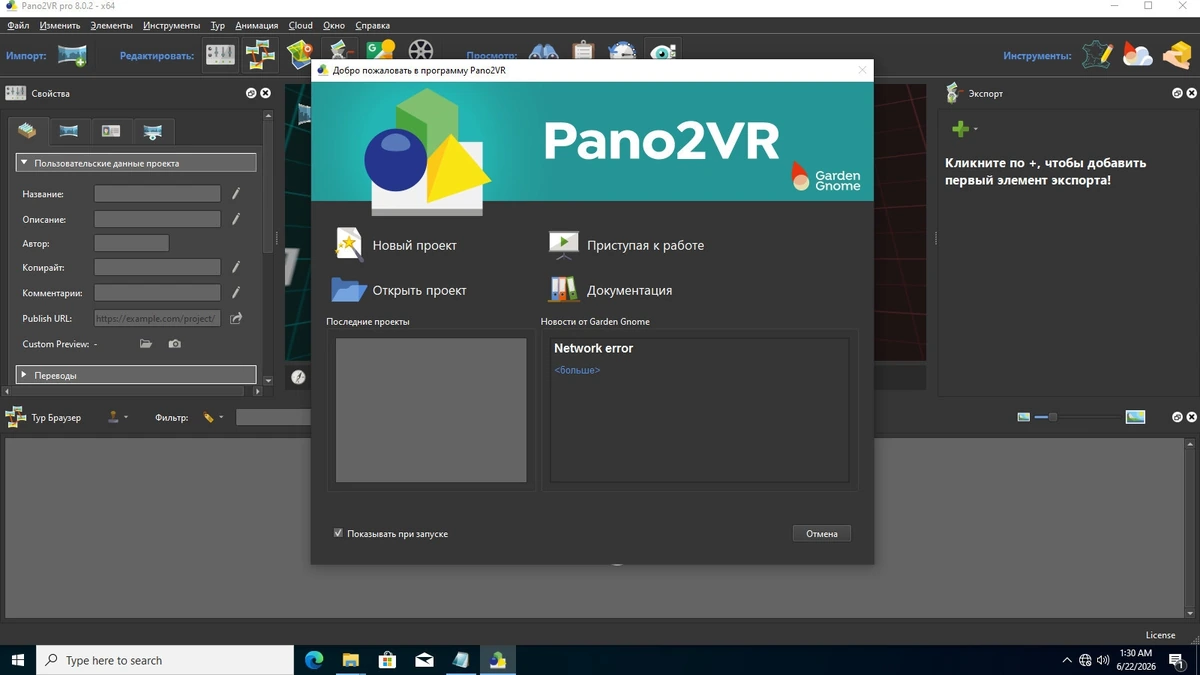Switch to project properties box tab

(27, 131)
